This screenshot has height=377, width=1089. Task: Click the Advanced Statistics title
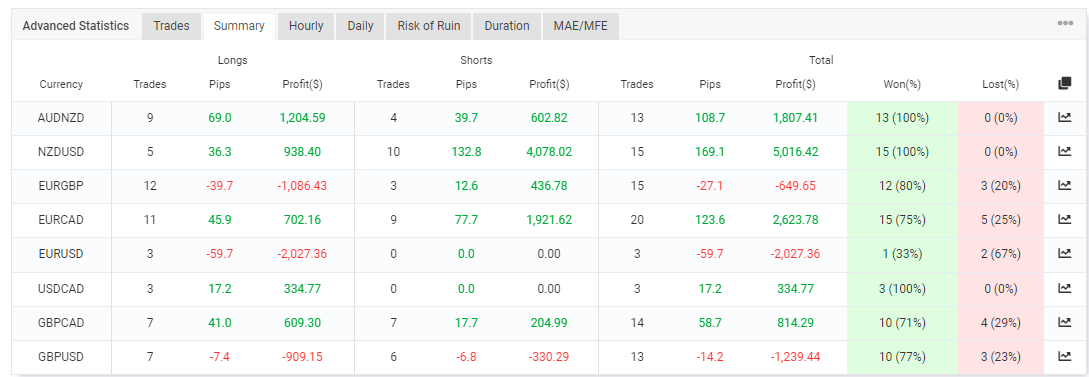[x=76, y=26]
